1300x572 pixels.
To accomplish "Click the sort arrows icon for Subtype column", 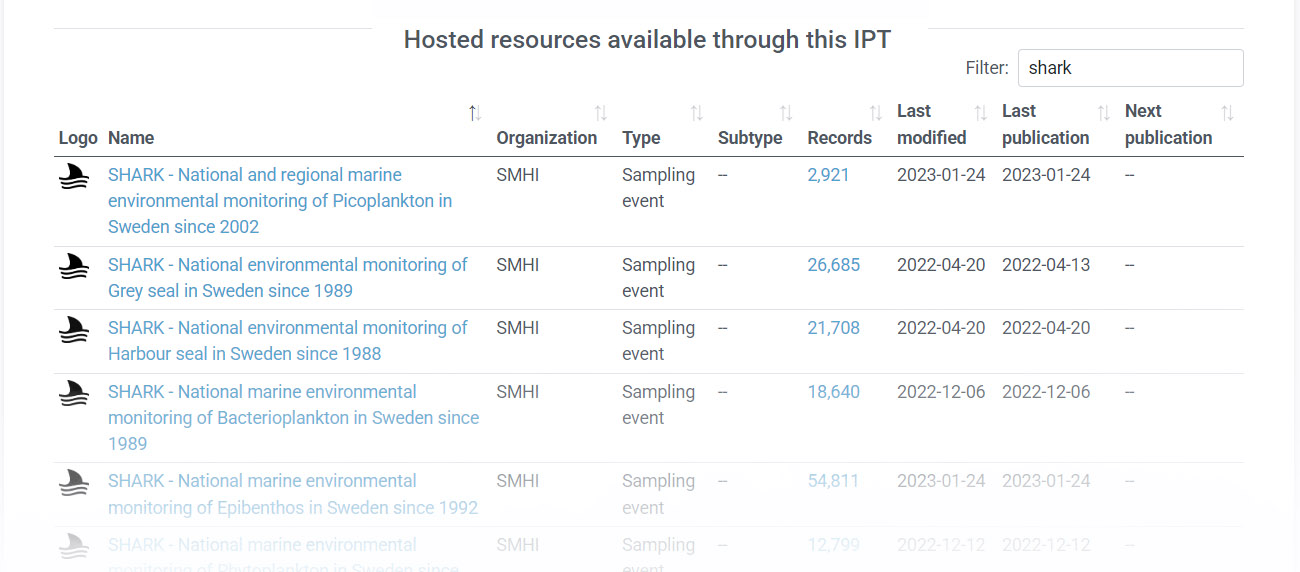I will [786, 113].
